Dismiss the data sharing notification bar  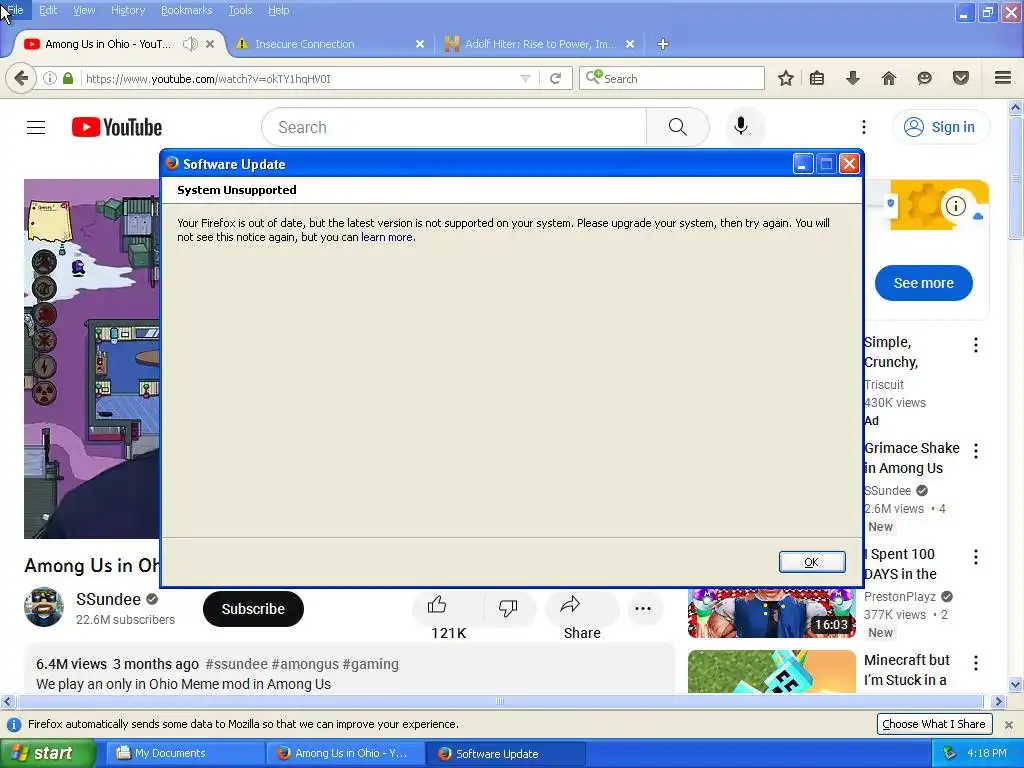pyautogui.click(x=1009, y=724)
